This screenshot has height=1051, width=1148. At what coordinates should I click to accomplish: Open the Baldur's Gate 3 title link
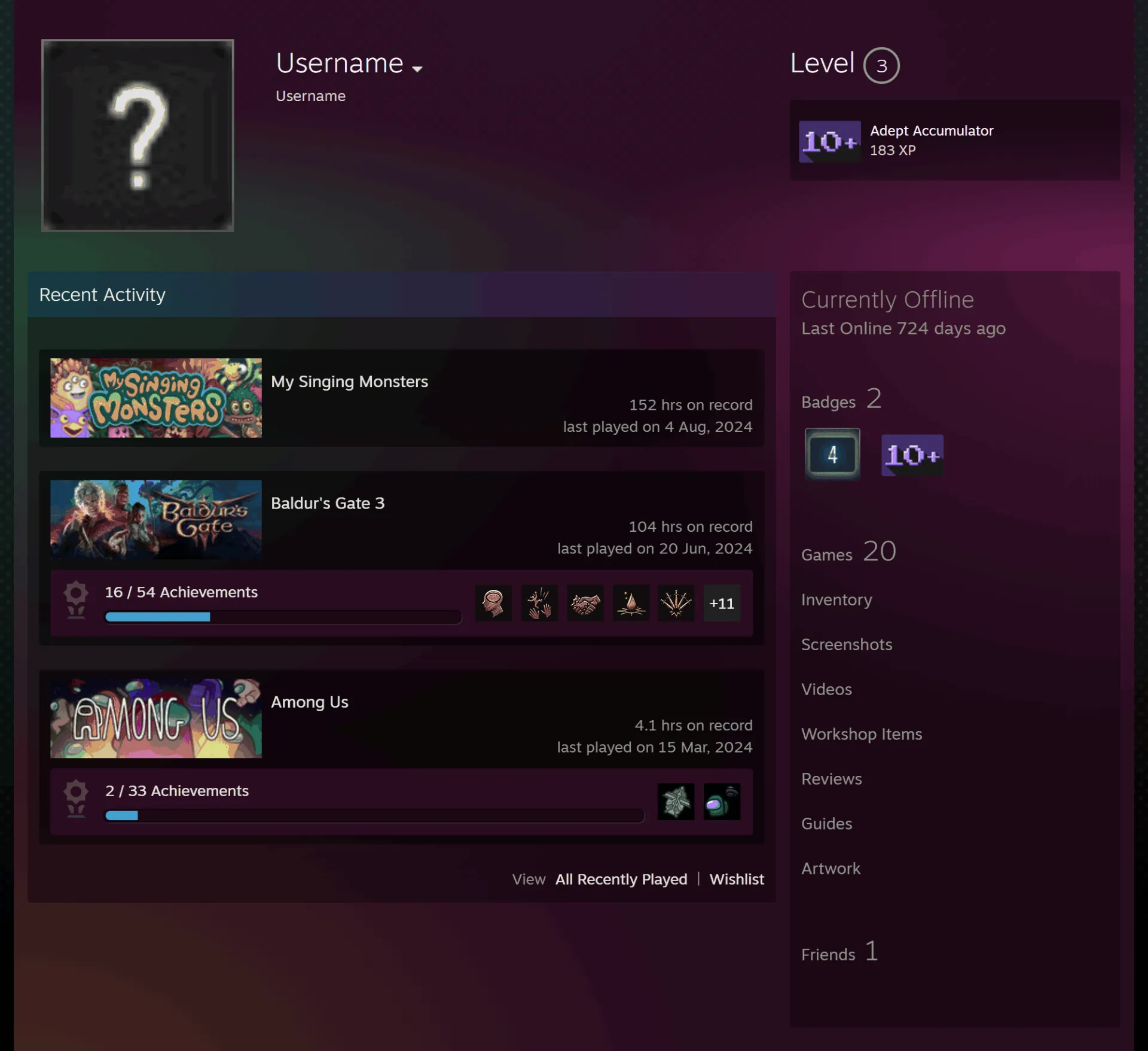328,503
